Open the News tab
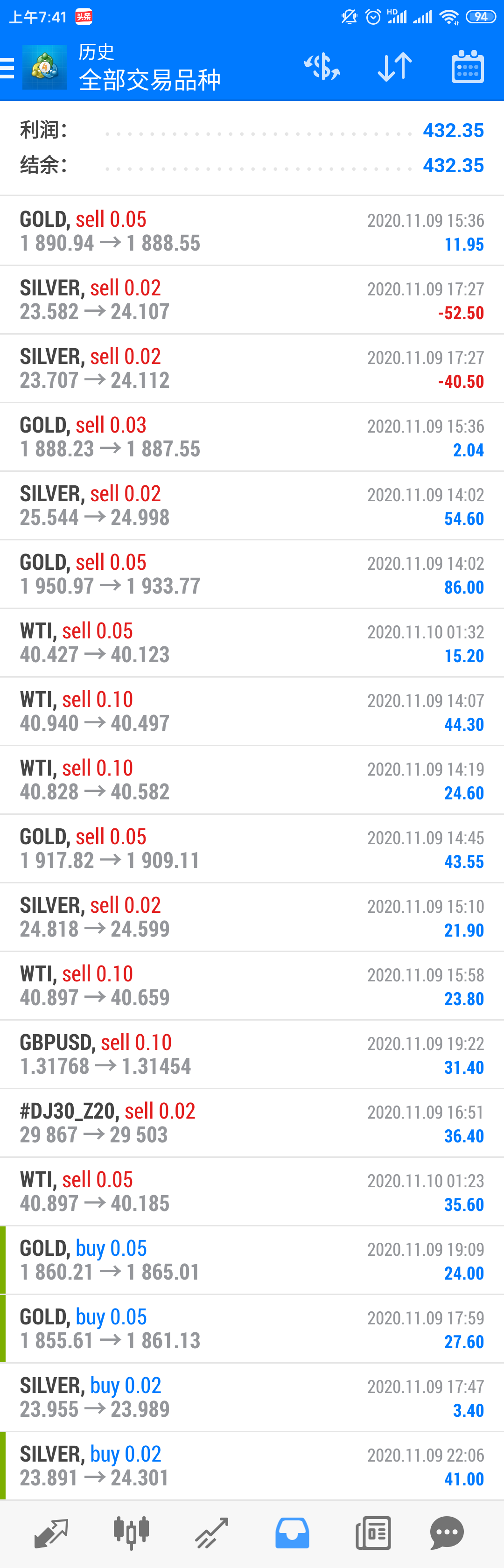Screen dimensions: 504x1568 [372, 1532]
